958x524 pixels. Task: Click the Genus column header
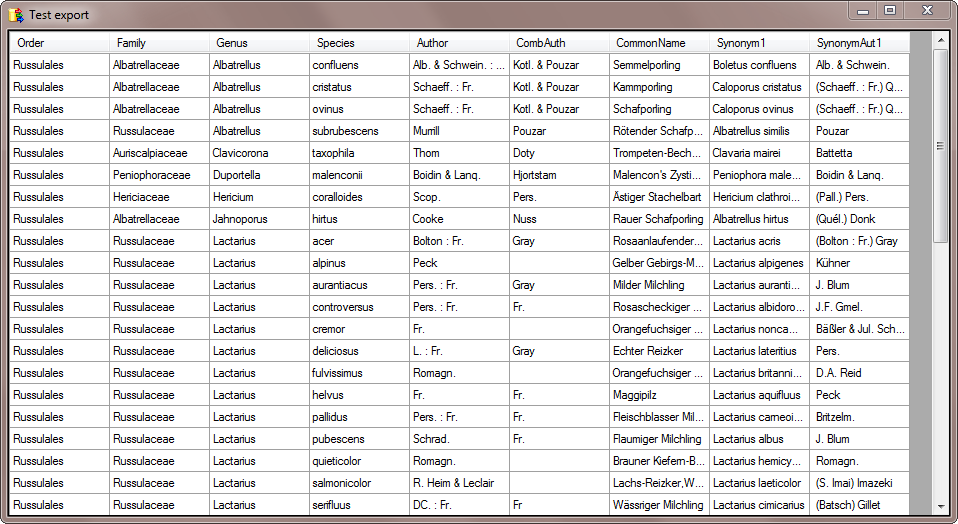pyautogui.click(x=259, y=43)
